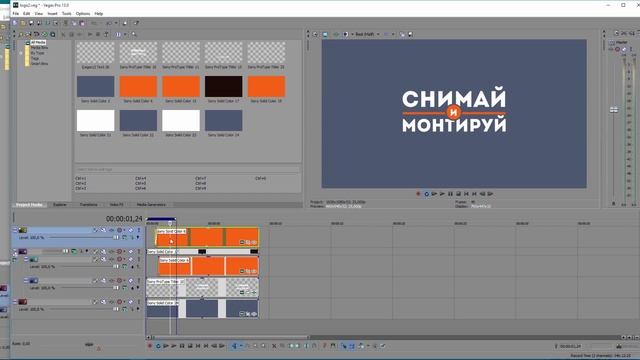Switch to the Media Generators tab
640x360 pixels.
coord(151,204)
